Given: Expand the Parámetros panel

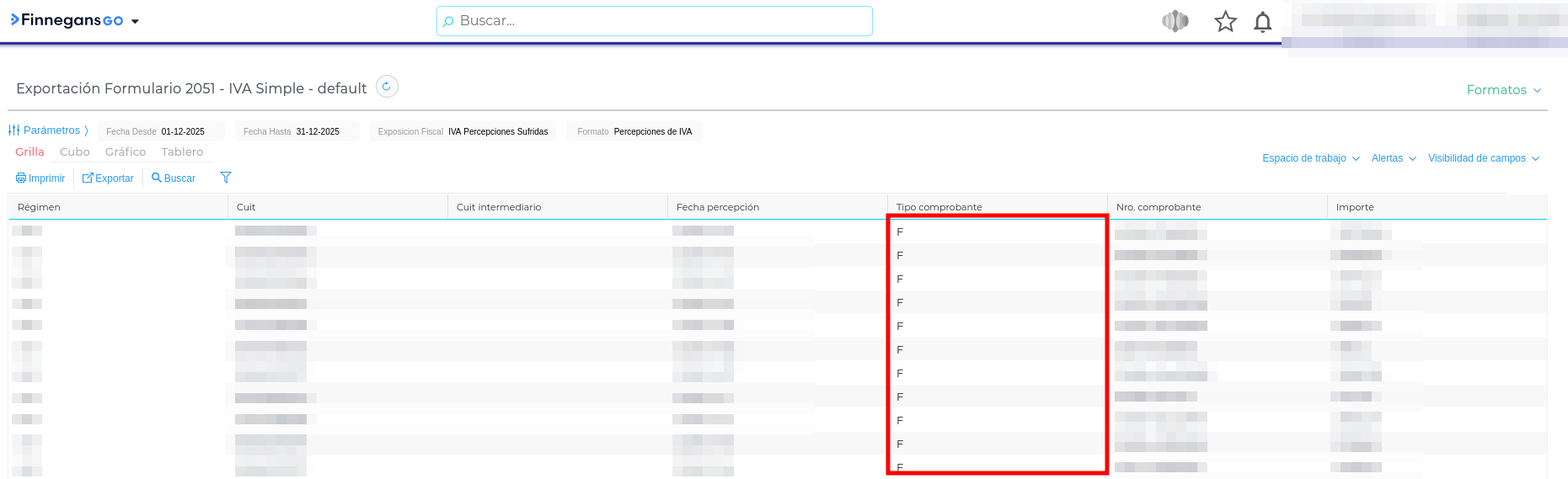Looking at the screenshot, I should pos(49,130).
